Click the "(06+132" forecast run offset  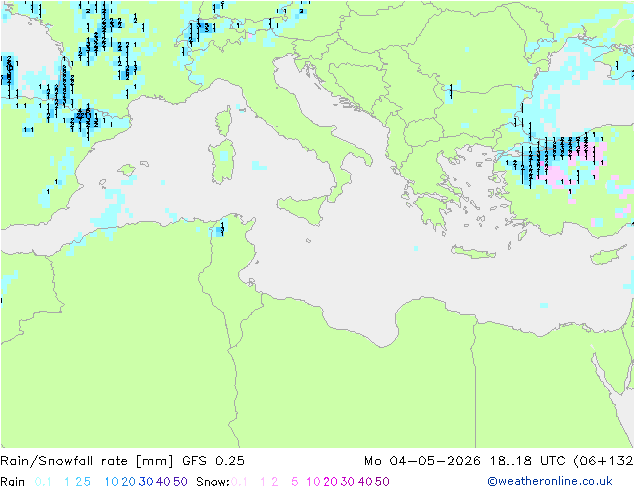click(x=603, y=461)
